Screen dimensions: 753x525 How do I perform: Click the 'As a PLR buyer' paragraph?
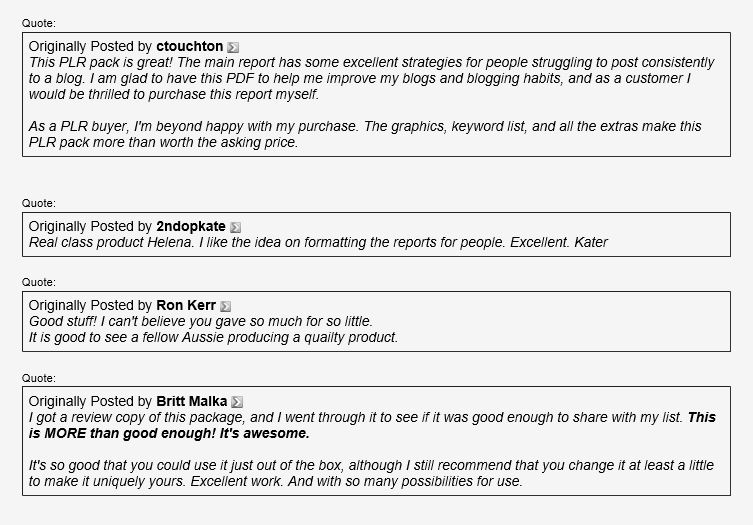(x=365, y=134)
